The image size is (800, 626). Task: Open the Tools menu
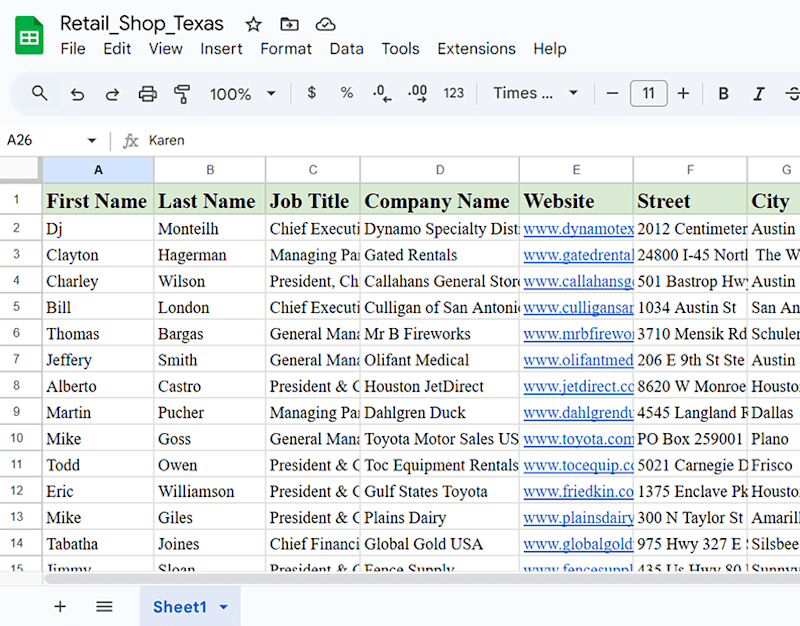[x=400, y=49]
